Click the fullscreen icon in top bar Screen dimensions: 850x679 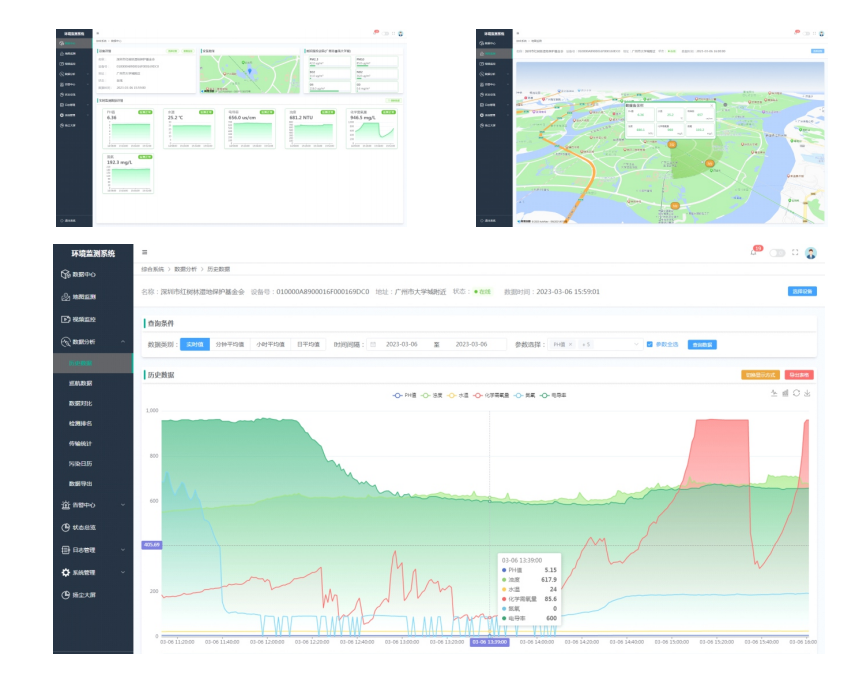coord(795,253)
